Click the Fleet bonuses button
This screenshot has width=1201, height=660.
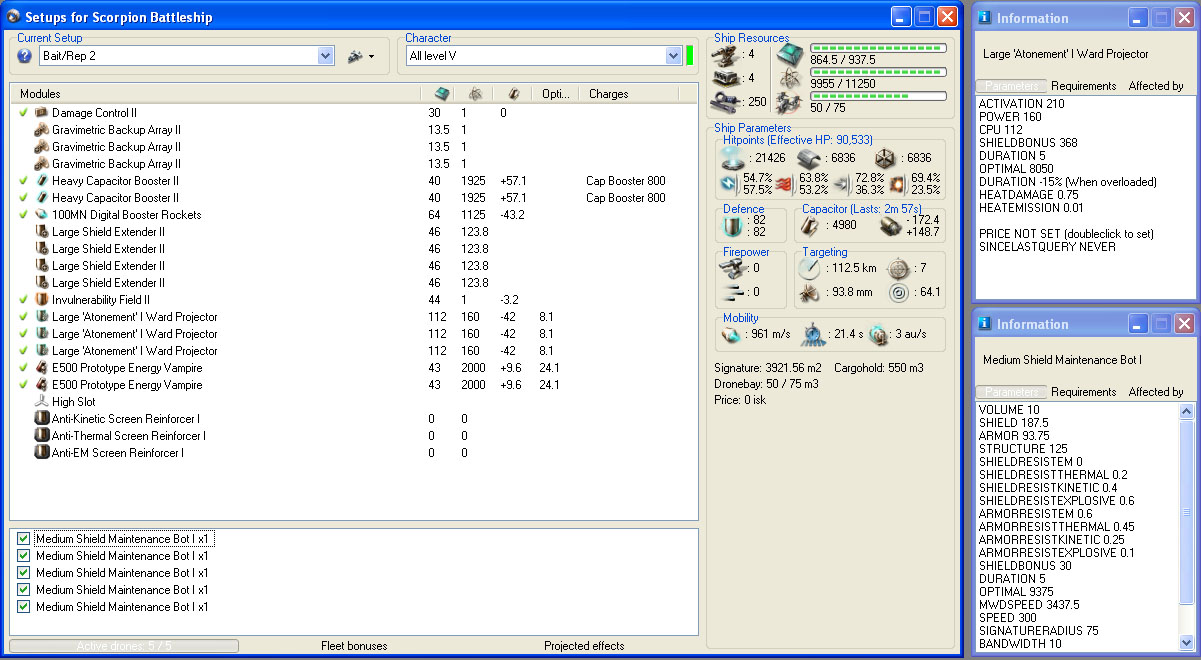click(353, 646)
